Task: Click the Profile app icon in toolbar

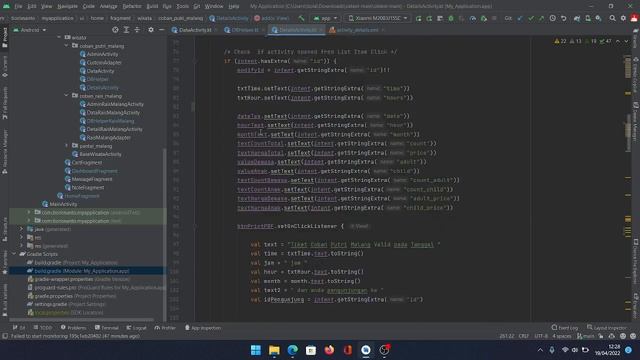Action: point(473,18)
